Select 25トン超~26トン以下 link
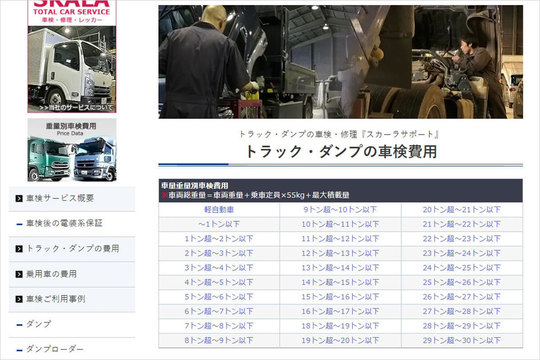540x360 pixels. point(462,282)
